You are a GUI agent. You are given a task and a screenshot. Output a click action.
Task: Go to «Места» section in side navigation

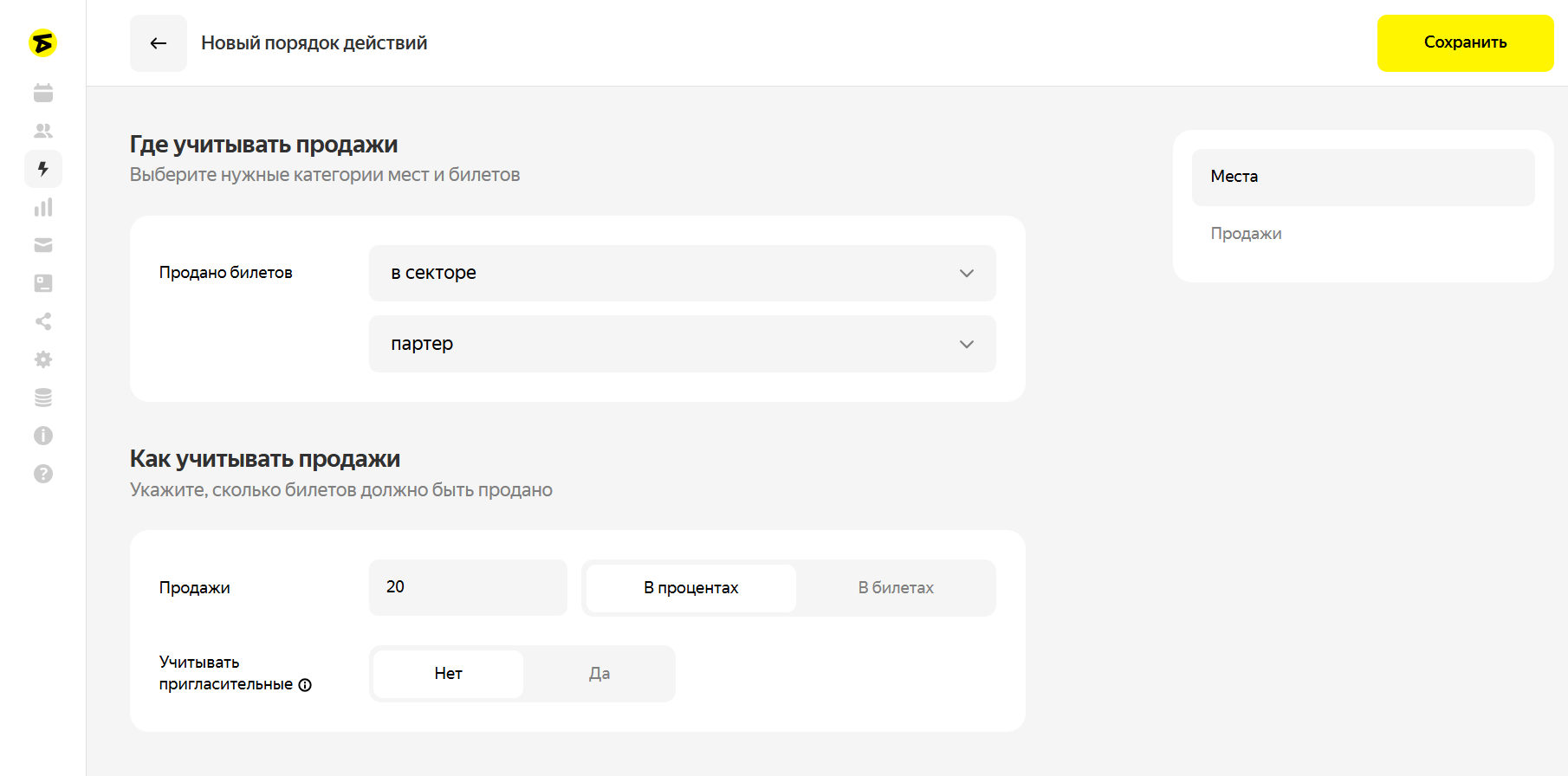[1363, 177]
